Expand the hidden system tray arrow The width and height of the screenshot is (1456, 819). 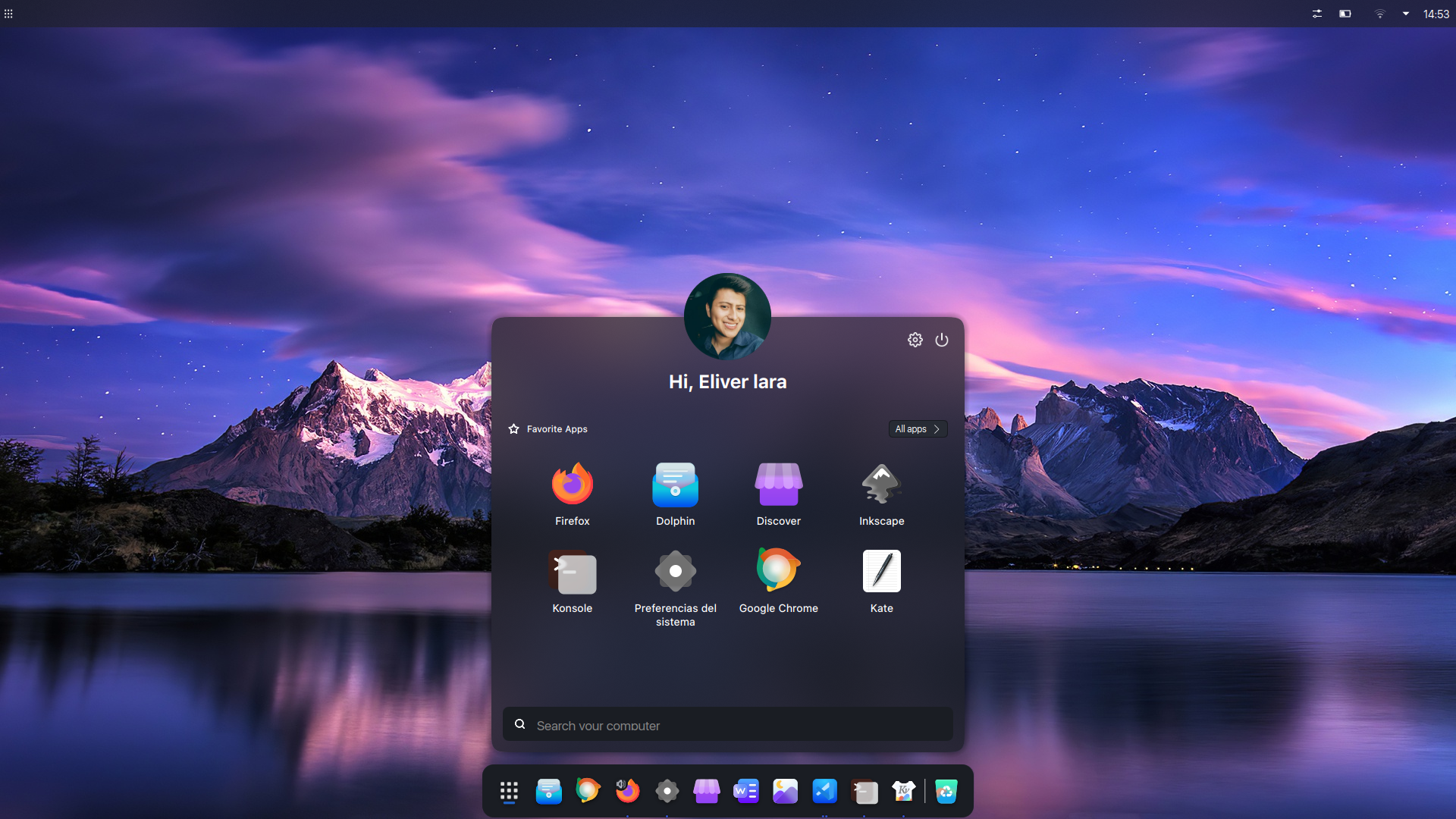point(1406,14)
